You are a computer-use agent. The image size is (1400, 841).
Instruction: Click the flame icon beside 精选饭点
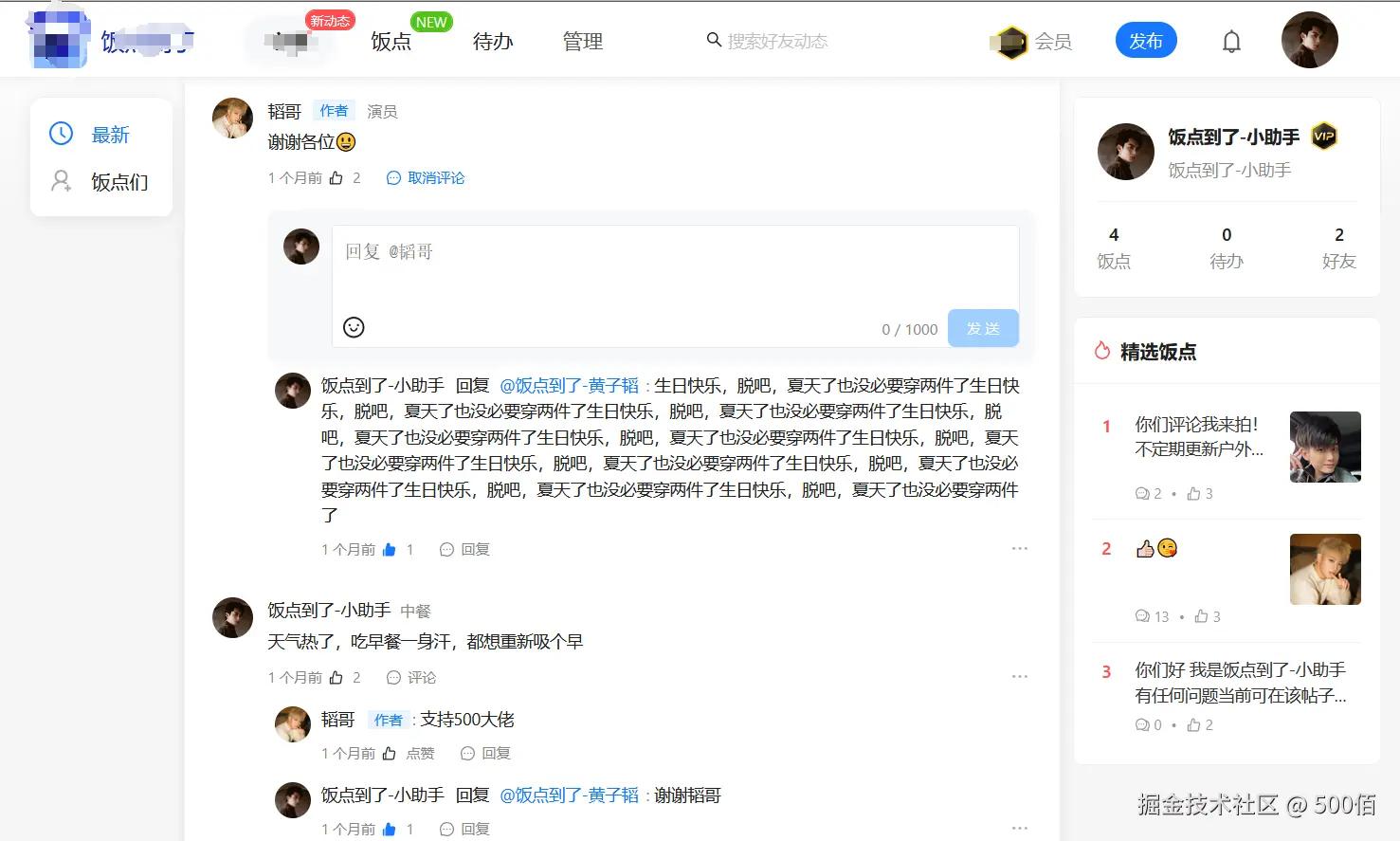click(1101, 350)
